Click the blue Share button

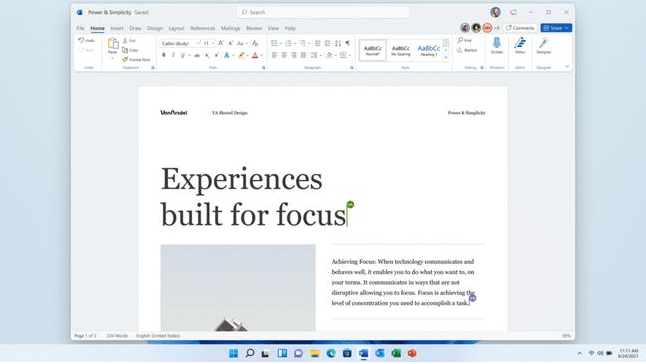(556, 28)
